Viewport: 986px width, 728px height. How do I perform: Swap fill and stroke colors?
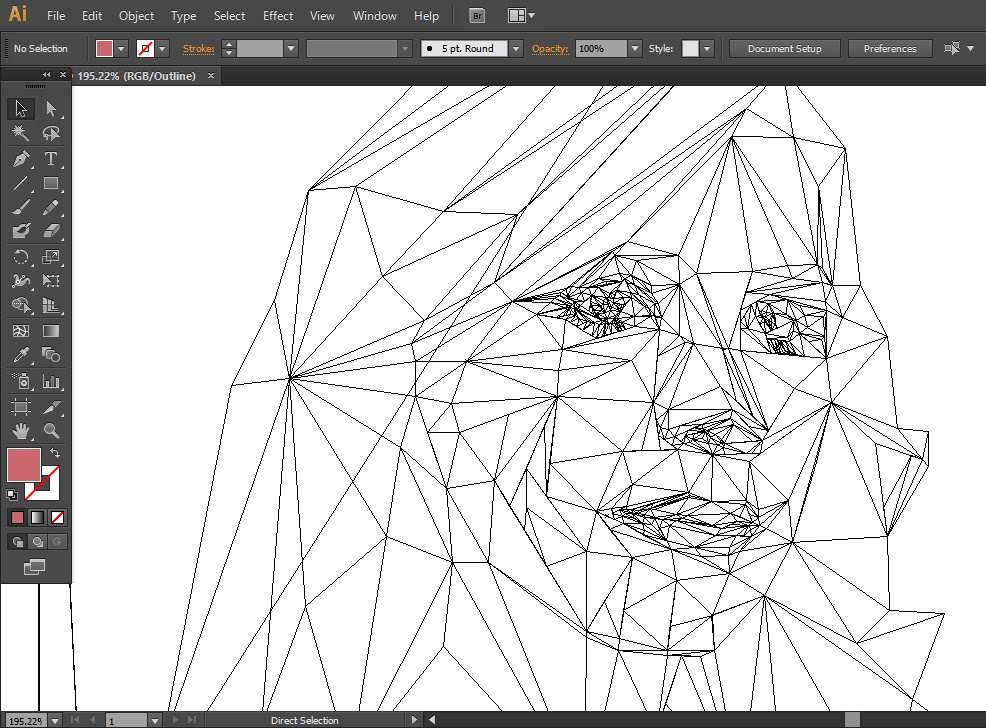[55, 454]
